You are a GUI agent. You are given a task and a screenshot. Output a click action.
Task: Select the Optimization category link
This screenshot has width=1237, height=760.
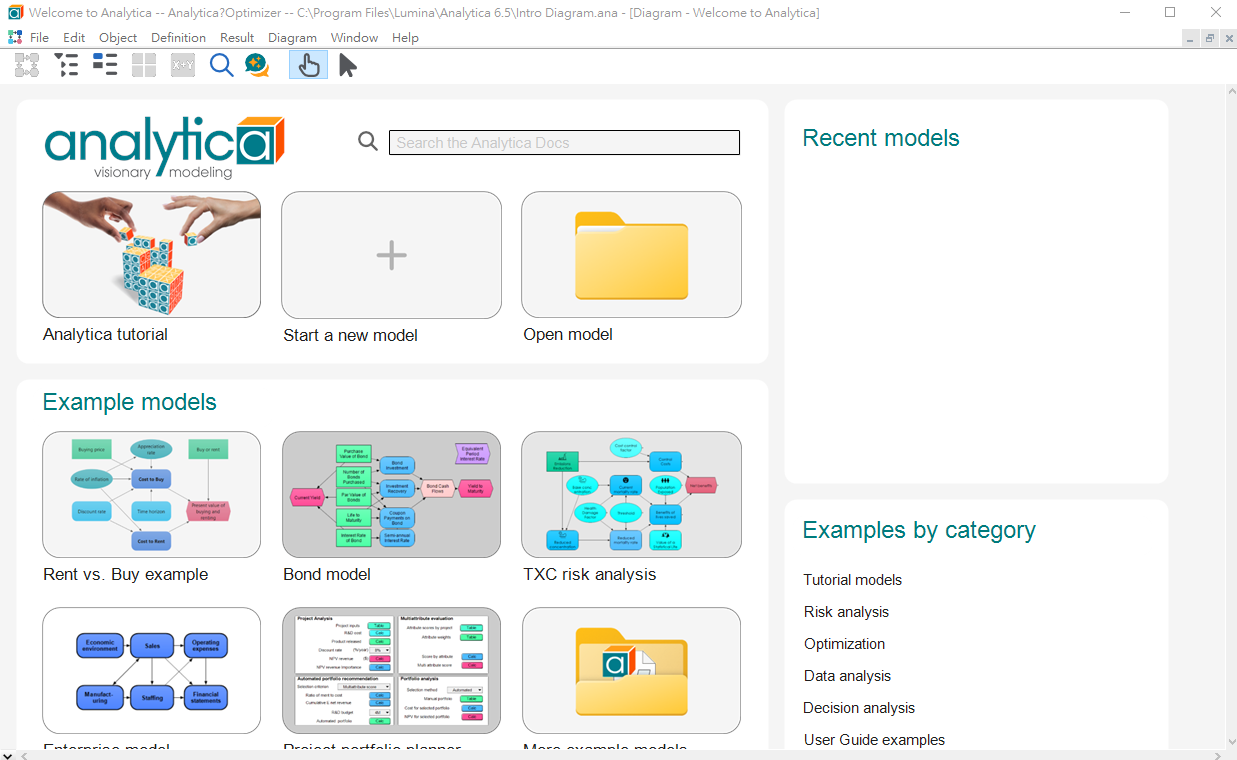click(x=844, y=644)
